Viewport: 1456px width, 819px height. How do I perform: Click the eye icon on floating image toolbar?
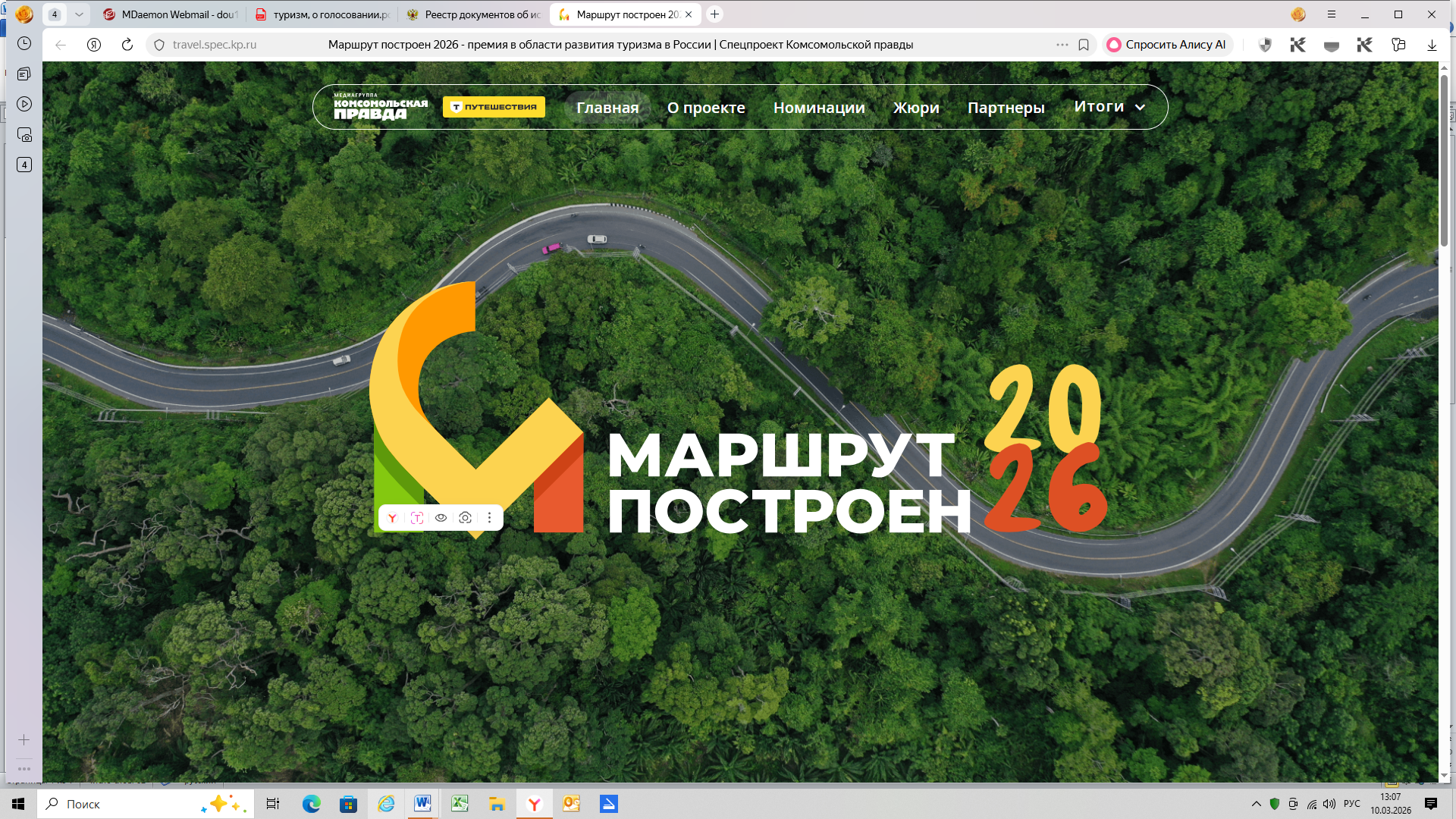(x=441, y=518)
